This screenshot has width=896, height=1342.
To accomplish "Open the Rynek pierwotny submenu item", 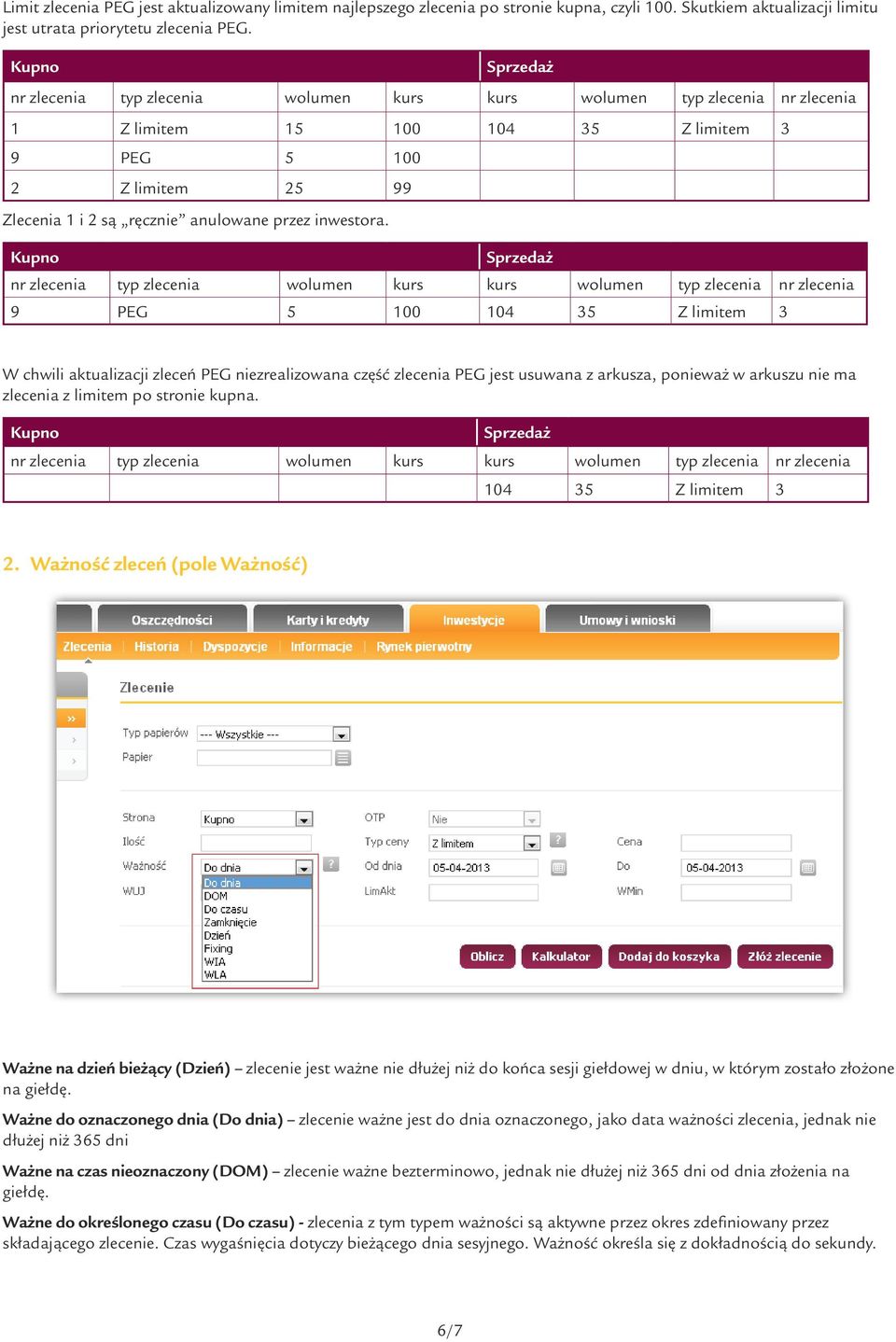I will pos(424,646).
